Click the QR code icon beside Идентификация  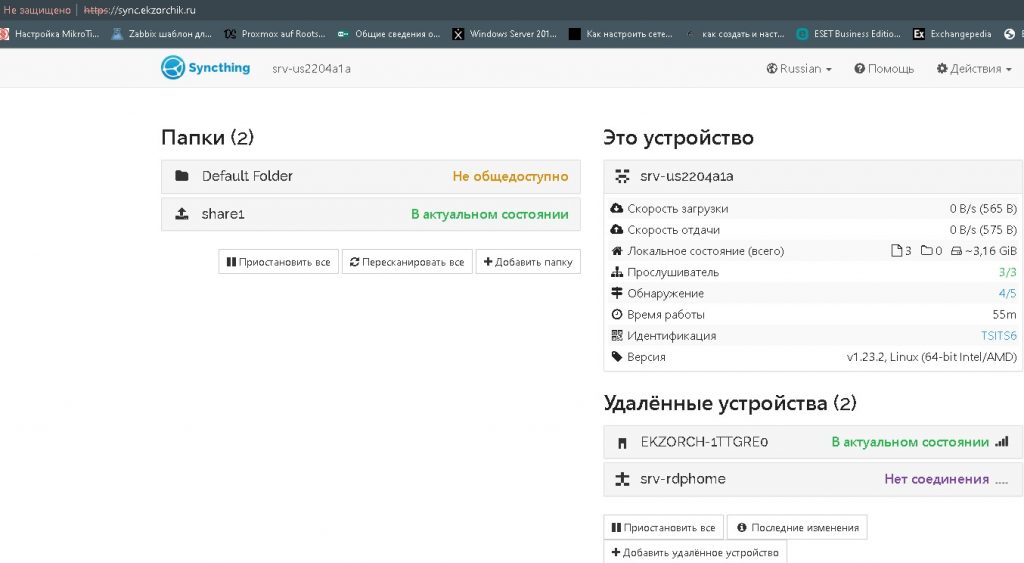(x=616, y=336)
